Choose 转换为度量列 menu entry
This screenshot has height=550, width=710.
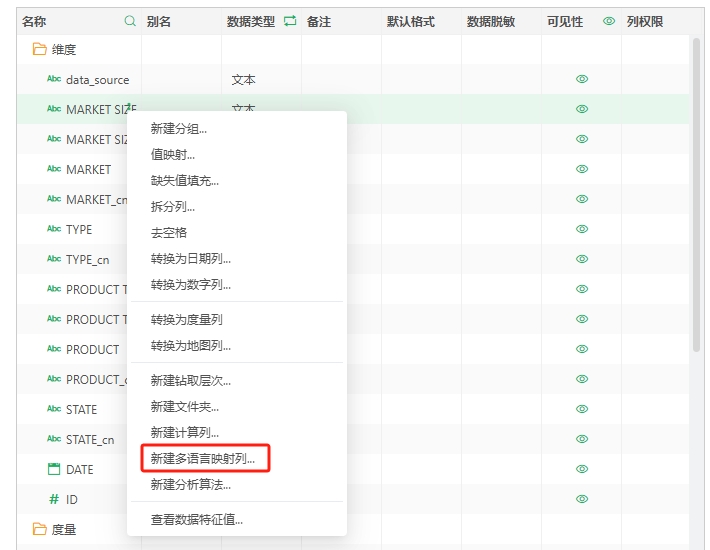(x=187, y=320)
